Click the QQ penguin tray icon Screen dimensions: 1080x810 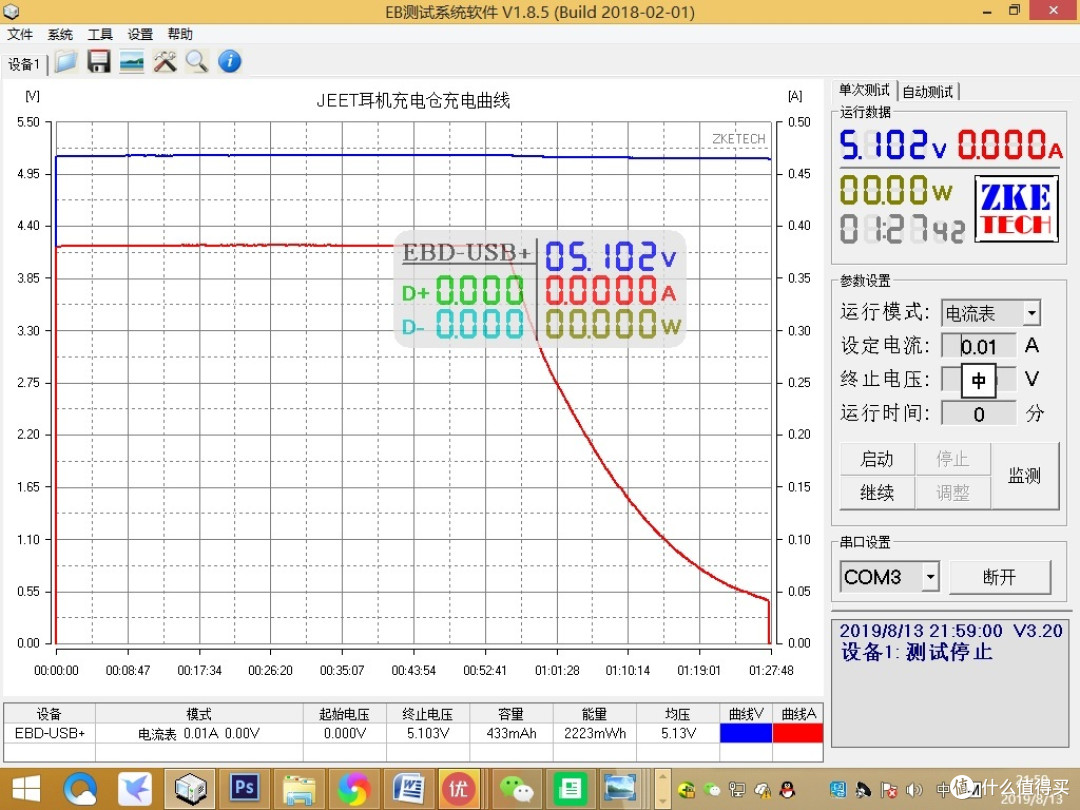(x=788, y=790)
